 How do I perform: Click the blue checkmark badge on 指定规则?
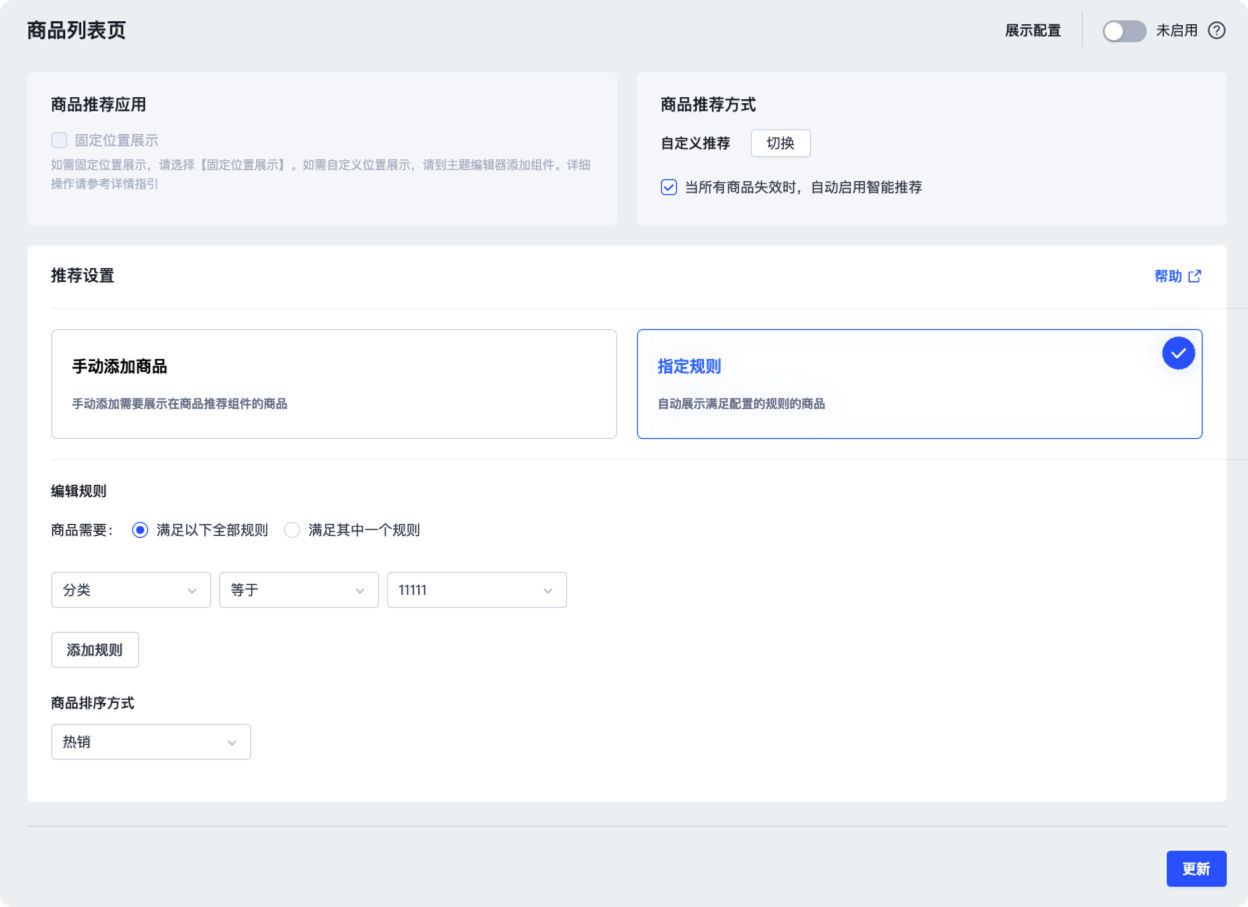point(1178,353)
